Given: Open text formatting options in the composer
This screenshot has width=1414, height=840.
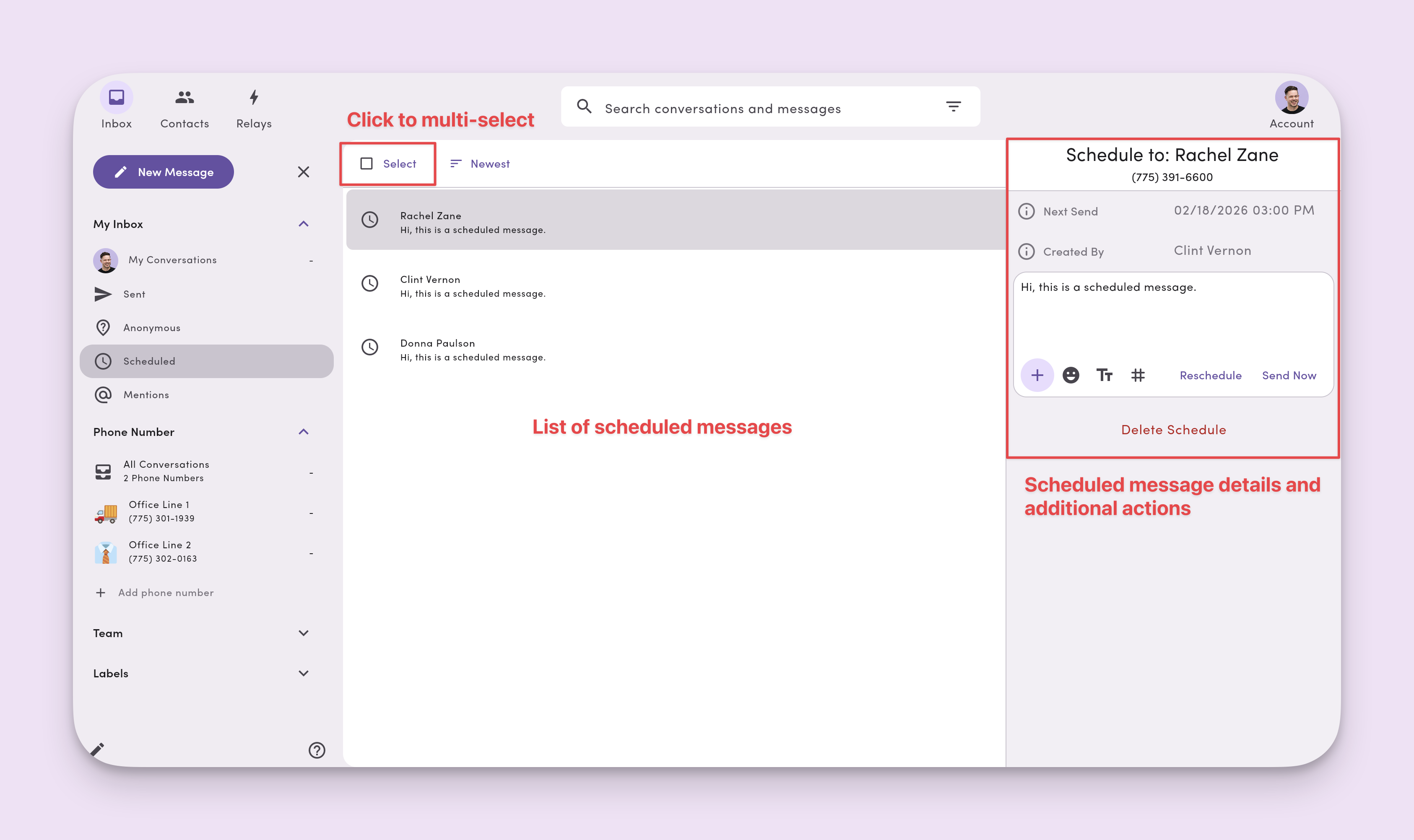Looking at the screenshot, I should [x=1104, y=375].
